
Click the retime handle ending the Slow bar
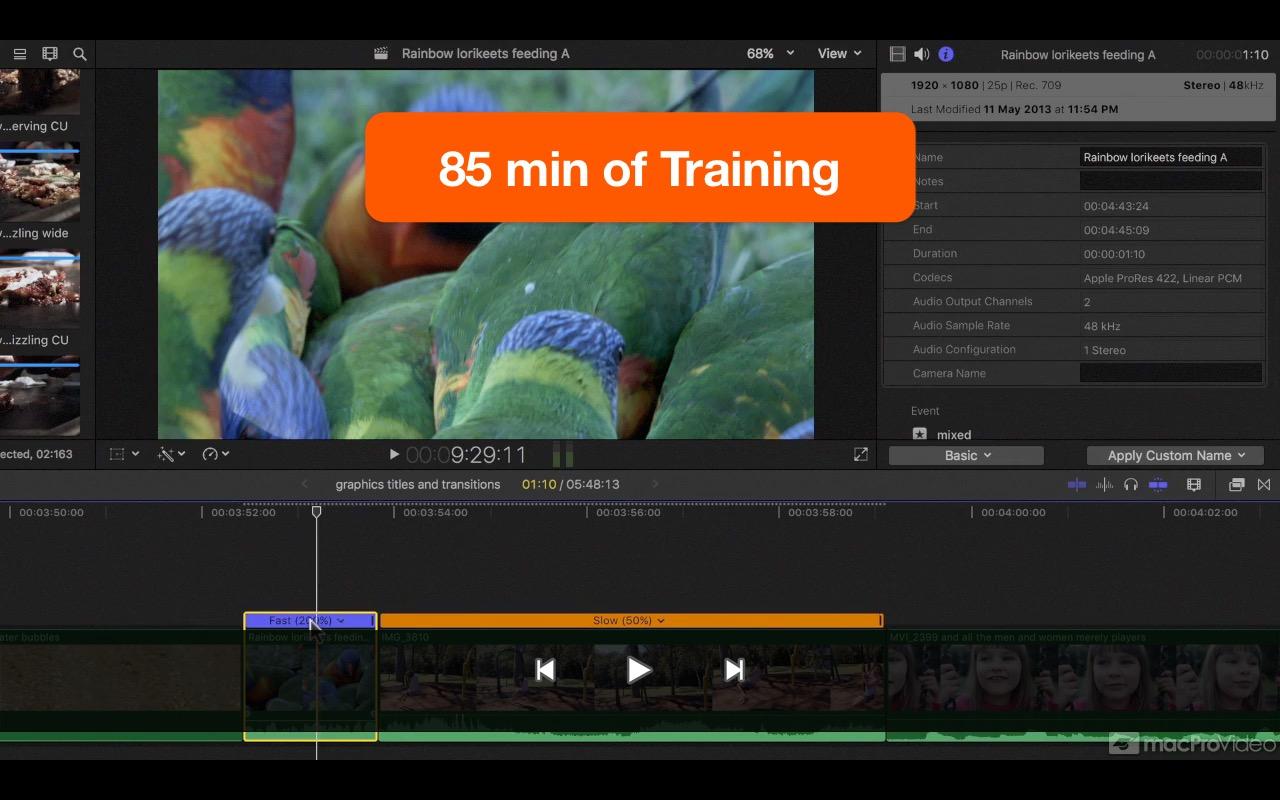[x=880, y=620]
